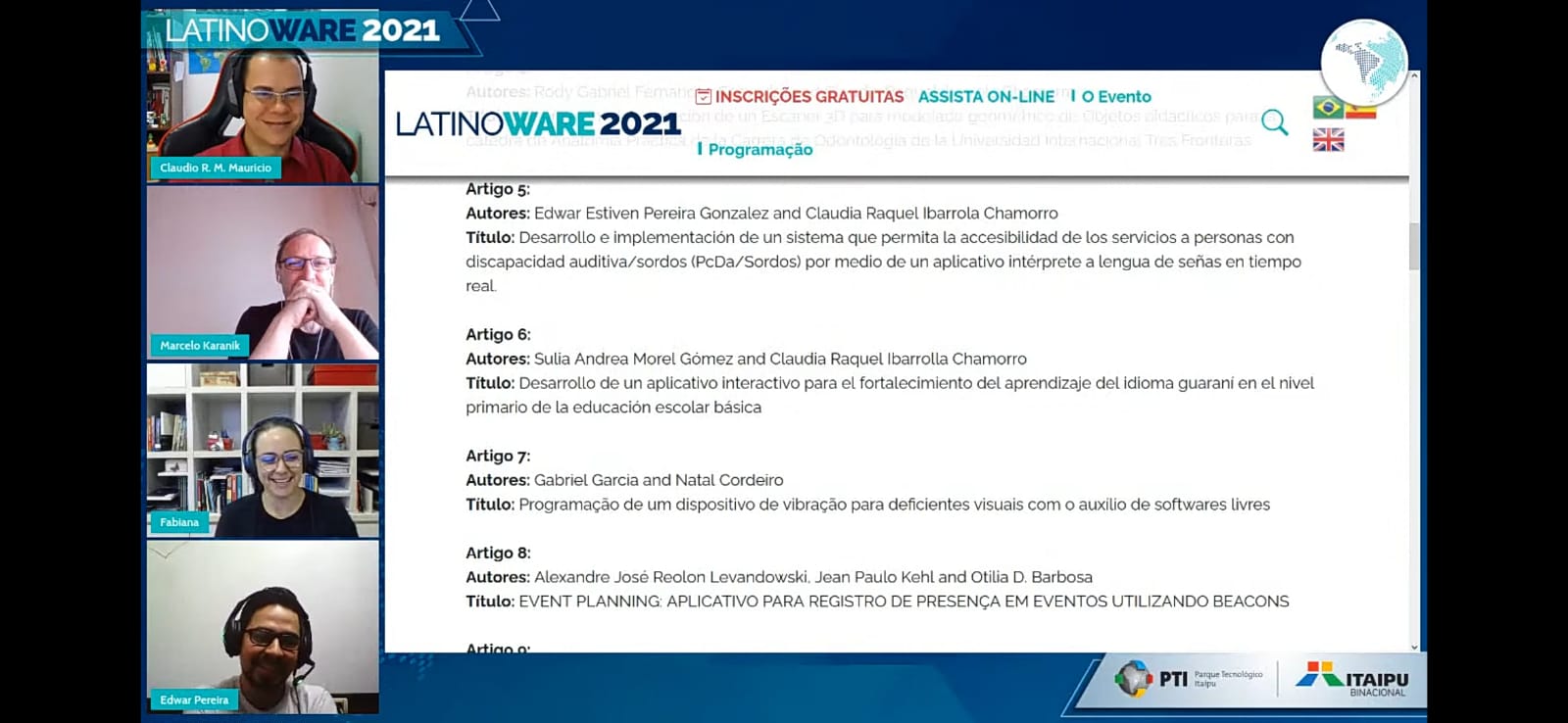
Task: Click the Latinoware 2021 stream overlay banner
Action: coord(302,29)
